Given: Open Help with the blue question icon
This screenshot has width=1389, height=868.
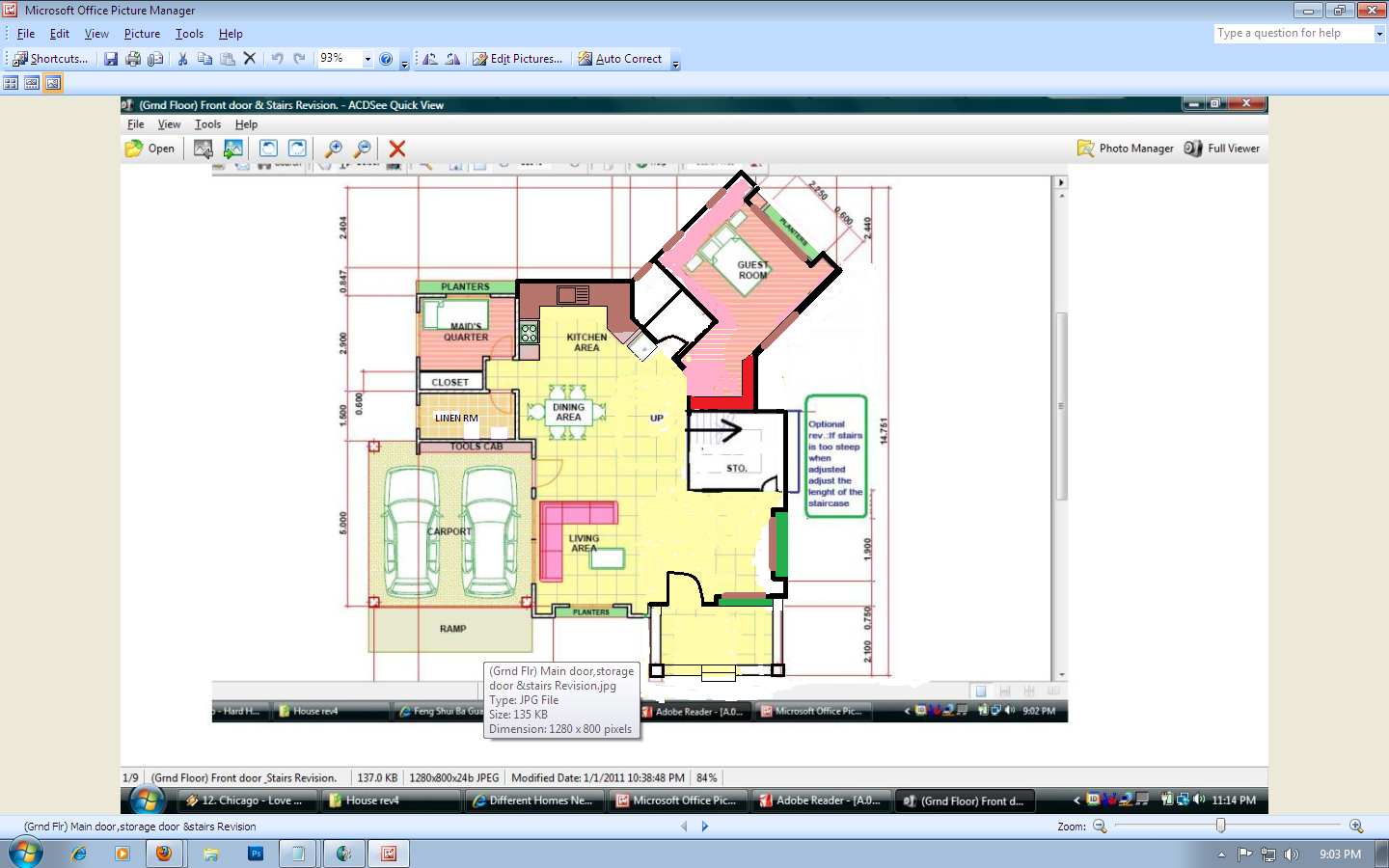Looking at the screenshot, I should 386,59.
